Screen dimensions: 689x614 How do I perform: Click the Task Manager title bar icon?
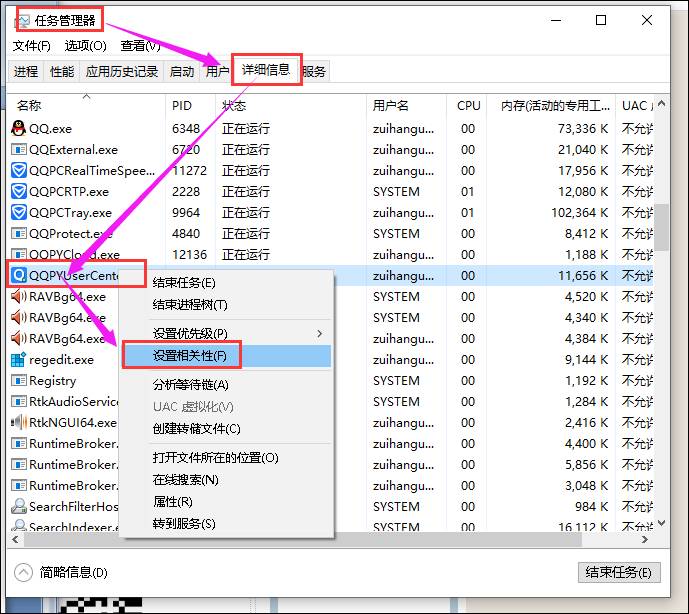(x=23, y=21)
